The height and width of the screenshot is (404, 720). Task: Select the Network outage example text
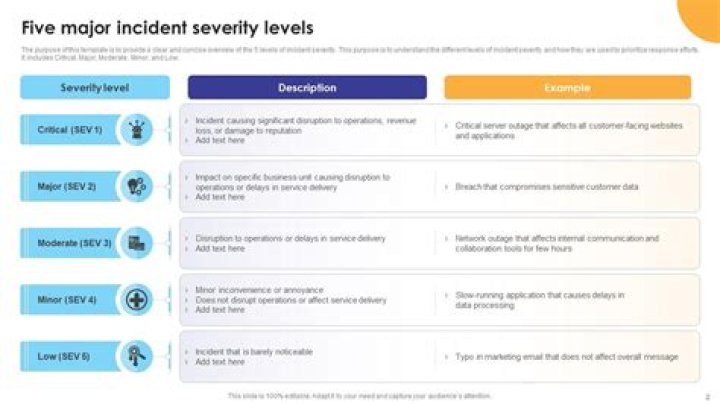click(x=557, y=243)
